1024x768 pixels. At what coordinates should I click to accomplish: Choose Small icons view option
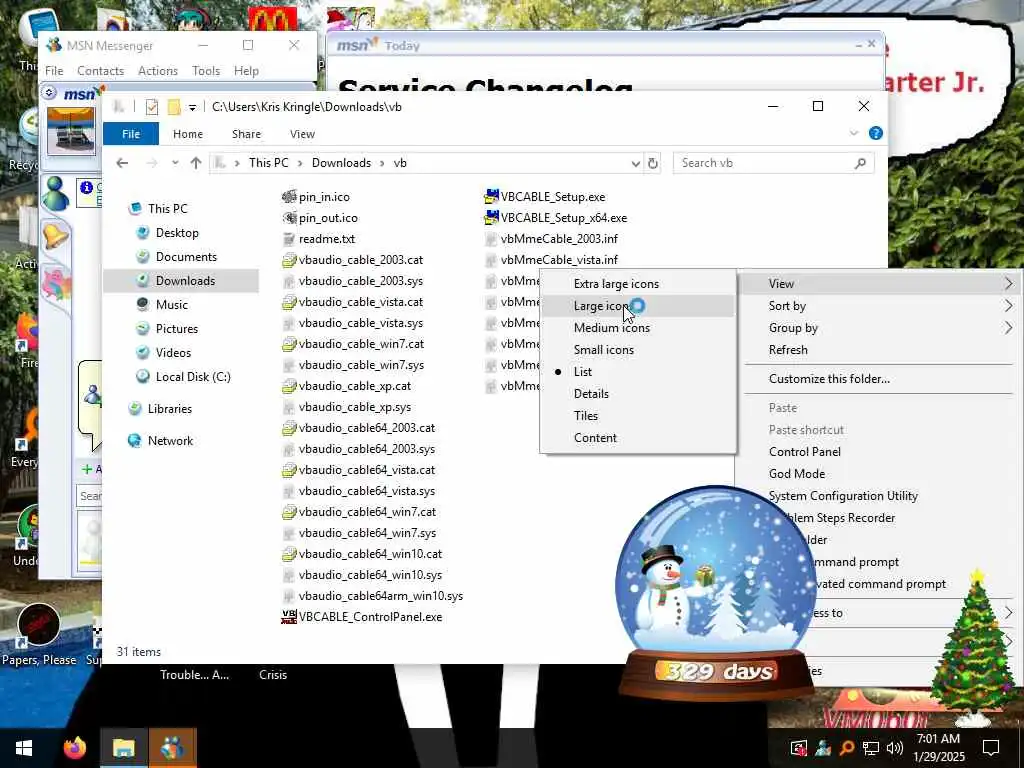point(638,350)
